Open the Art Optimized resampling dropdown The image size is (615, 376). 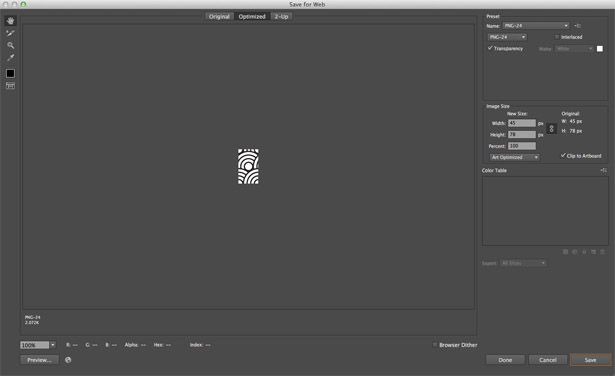click(x=515, y=157)
